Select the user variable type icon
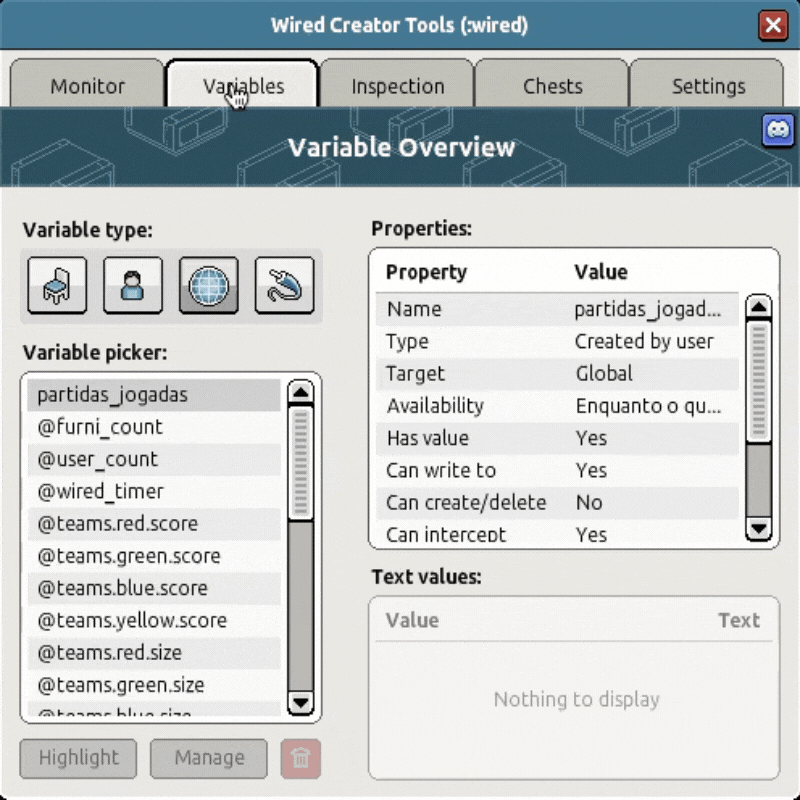The width and height of the screenshot is (800, 800). click(133, 285)
